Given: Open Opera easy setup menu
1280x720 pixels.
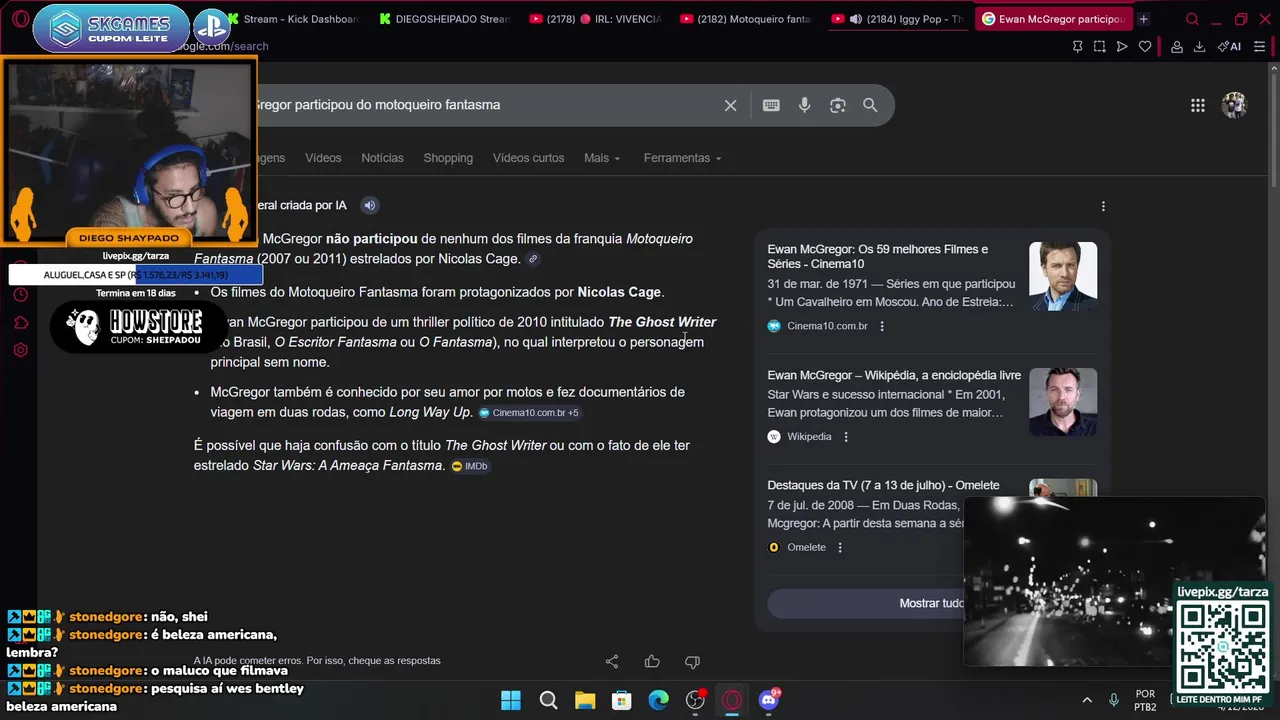Looking at the screenshot, I should point(1259,46).
